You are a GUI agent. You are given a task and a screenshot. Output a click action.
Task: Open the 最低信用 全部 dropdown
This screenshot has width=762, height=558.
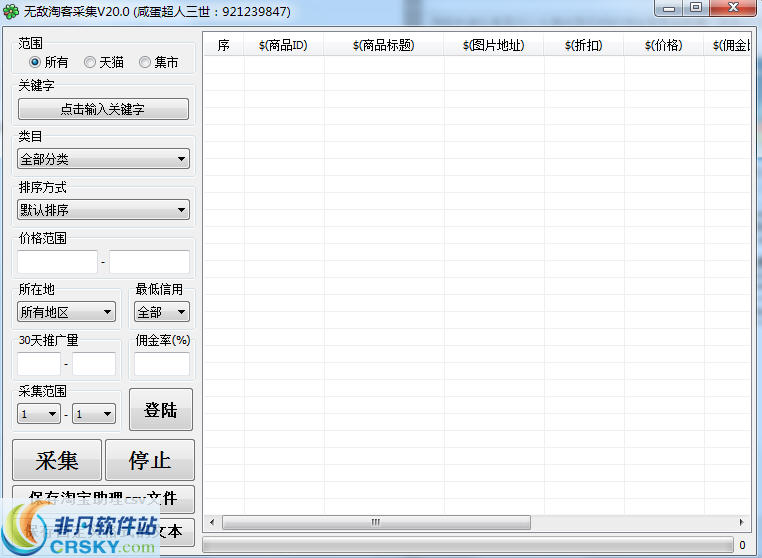pos(162,312)
